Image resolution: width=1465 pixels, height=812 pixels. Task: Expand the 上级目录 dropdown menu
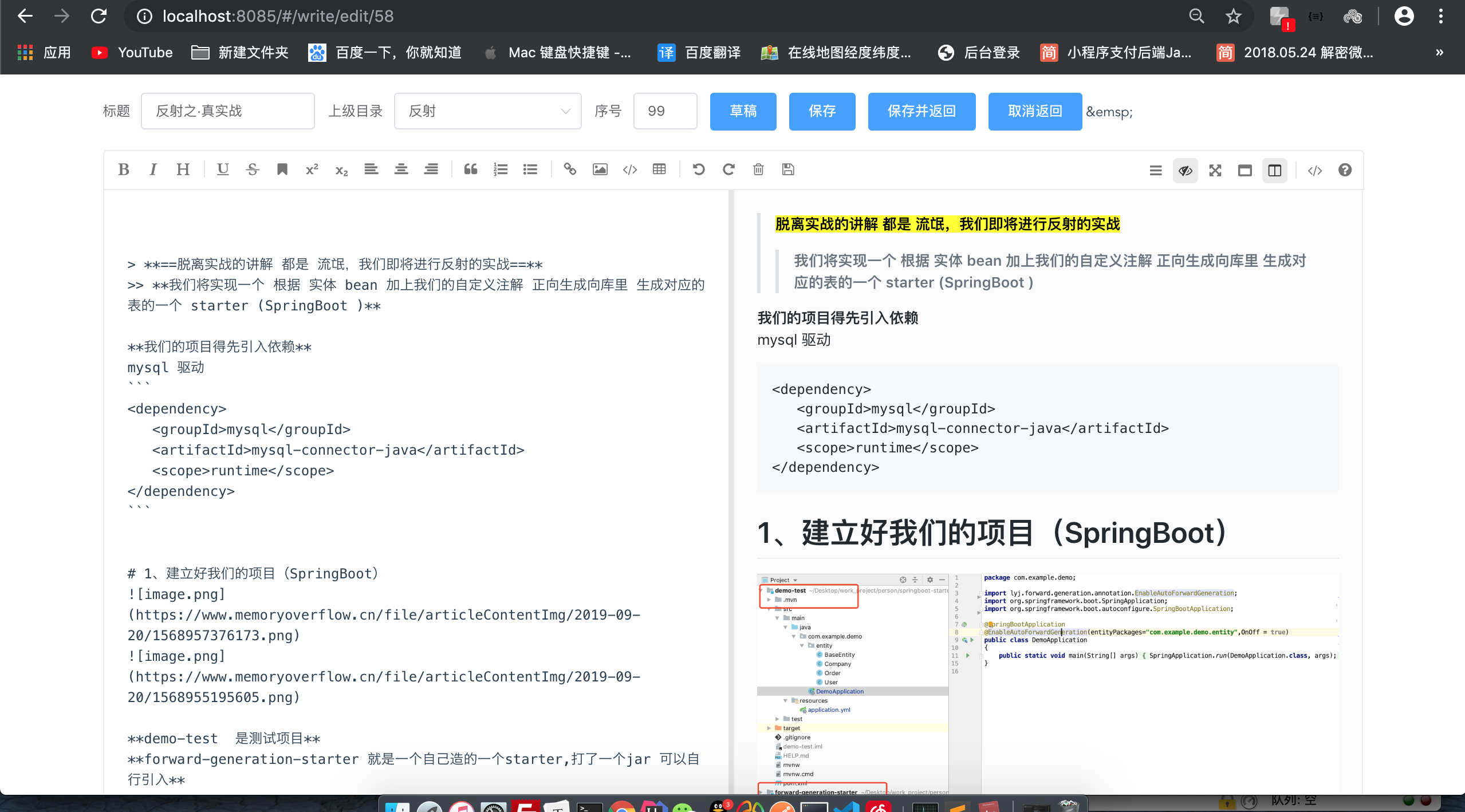565,111
